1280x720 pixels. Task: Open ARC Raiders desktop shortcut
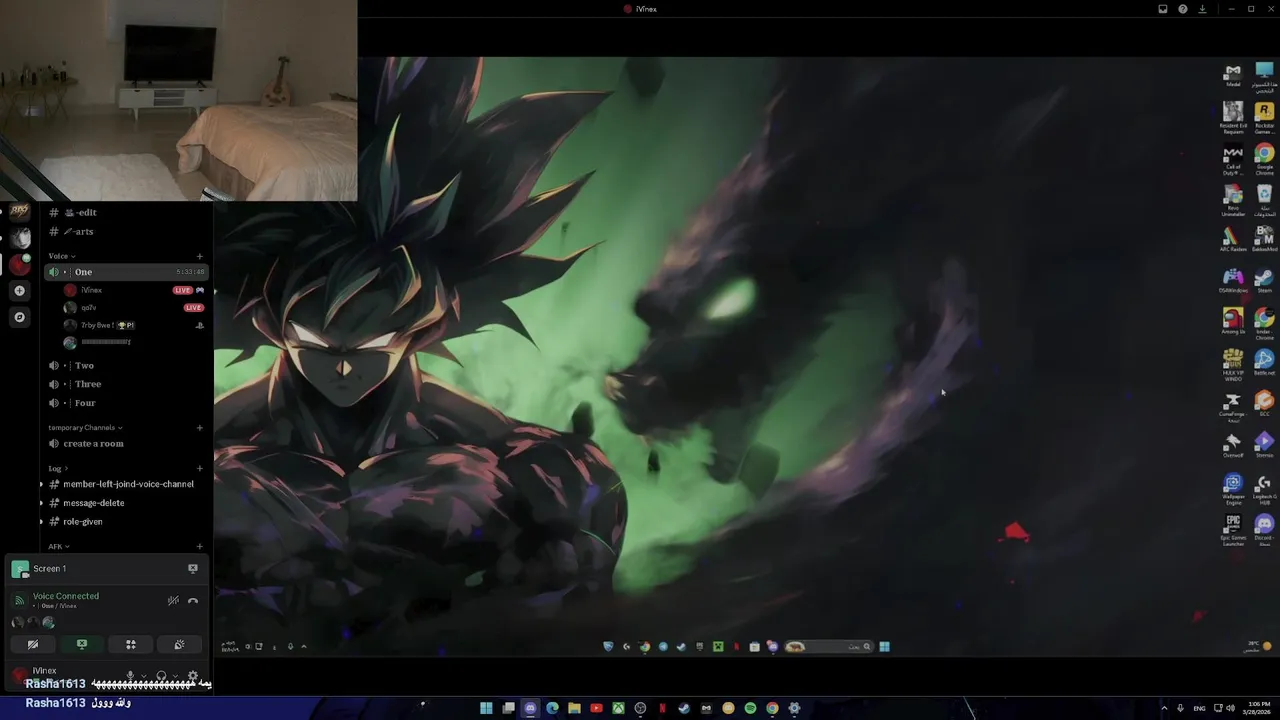pos(1233,239)
